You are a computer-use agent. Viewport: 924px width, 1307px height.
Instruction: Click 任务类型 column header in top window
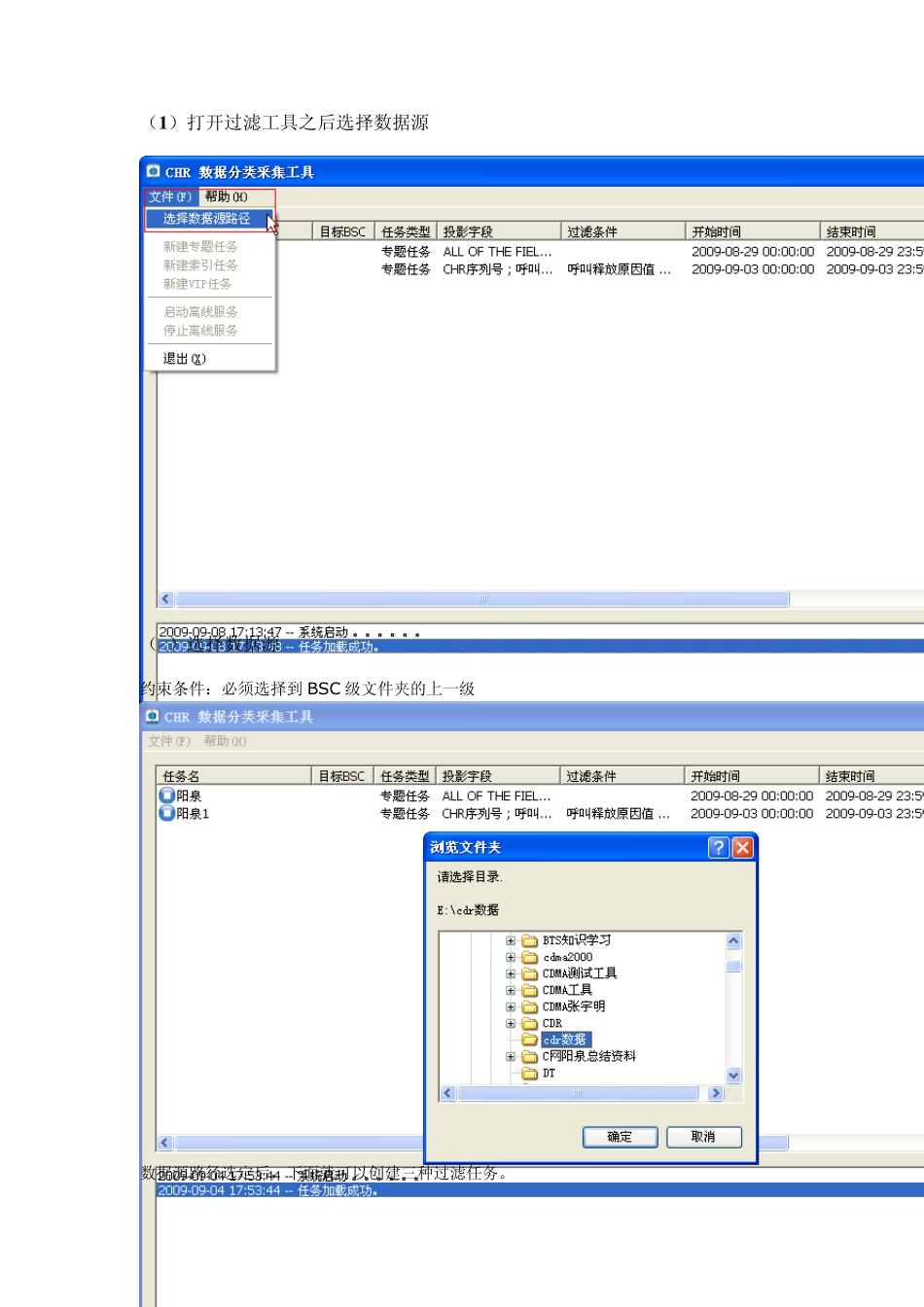[406, 231]
